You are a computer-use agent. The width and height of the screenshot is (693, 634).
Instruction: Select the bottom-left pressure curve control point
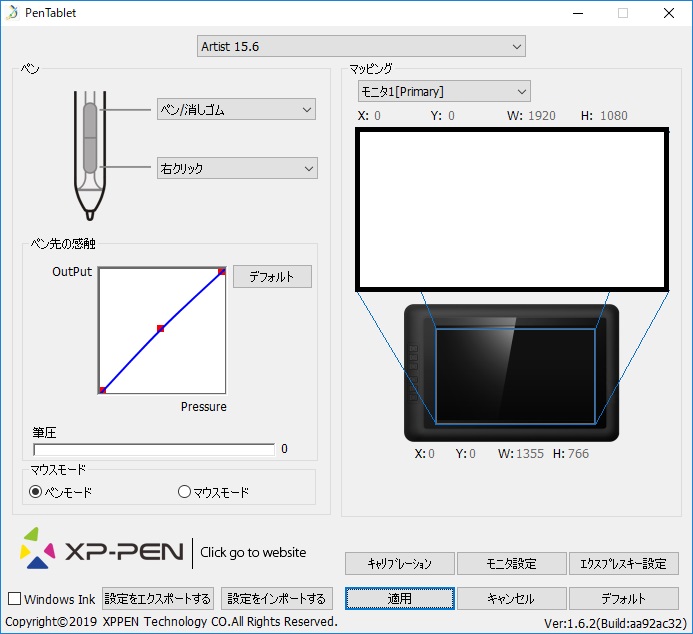pos(102,389)
